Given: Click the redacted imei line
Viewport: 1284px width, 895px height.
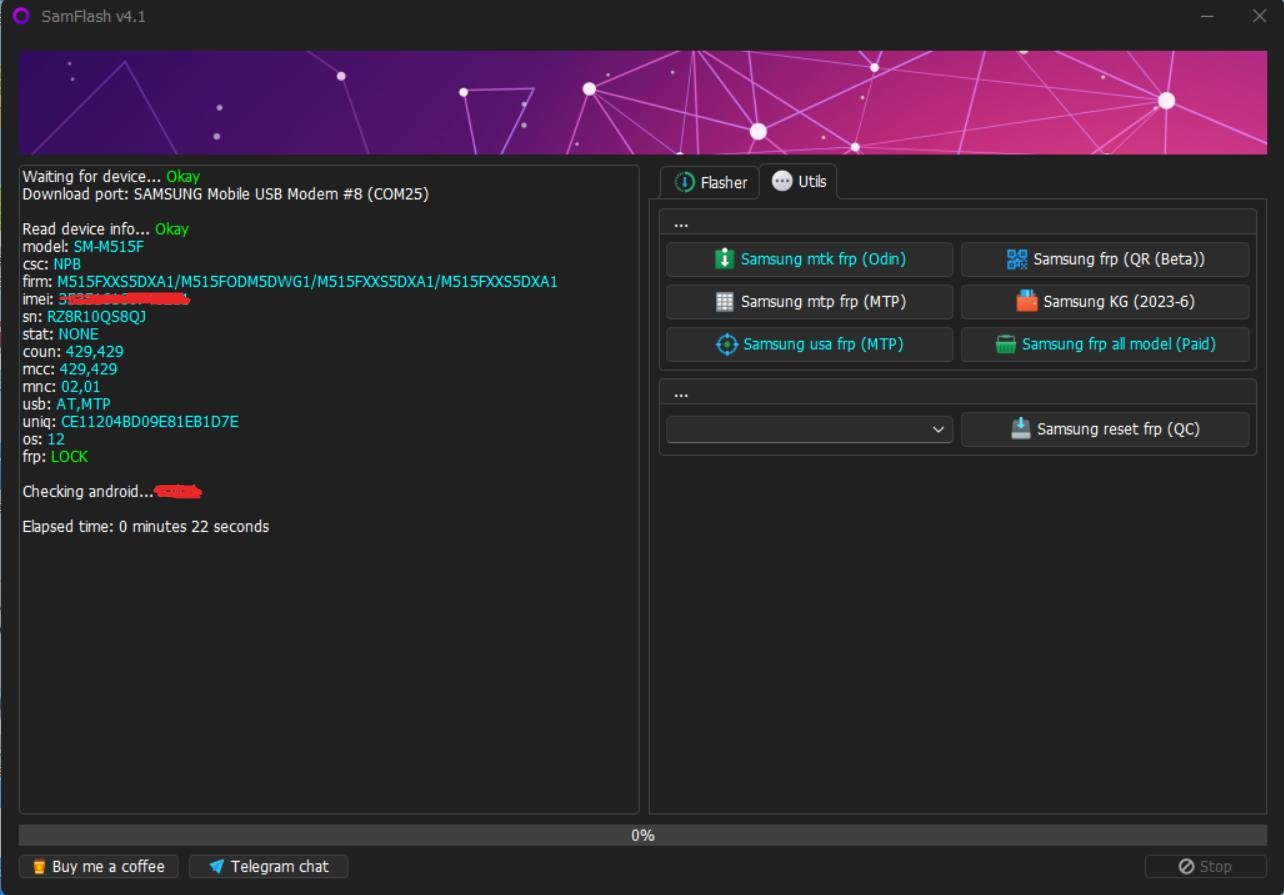Looking at the screenshot, I should pyautogui.click(x=106, y=299).
